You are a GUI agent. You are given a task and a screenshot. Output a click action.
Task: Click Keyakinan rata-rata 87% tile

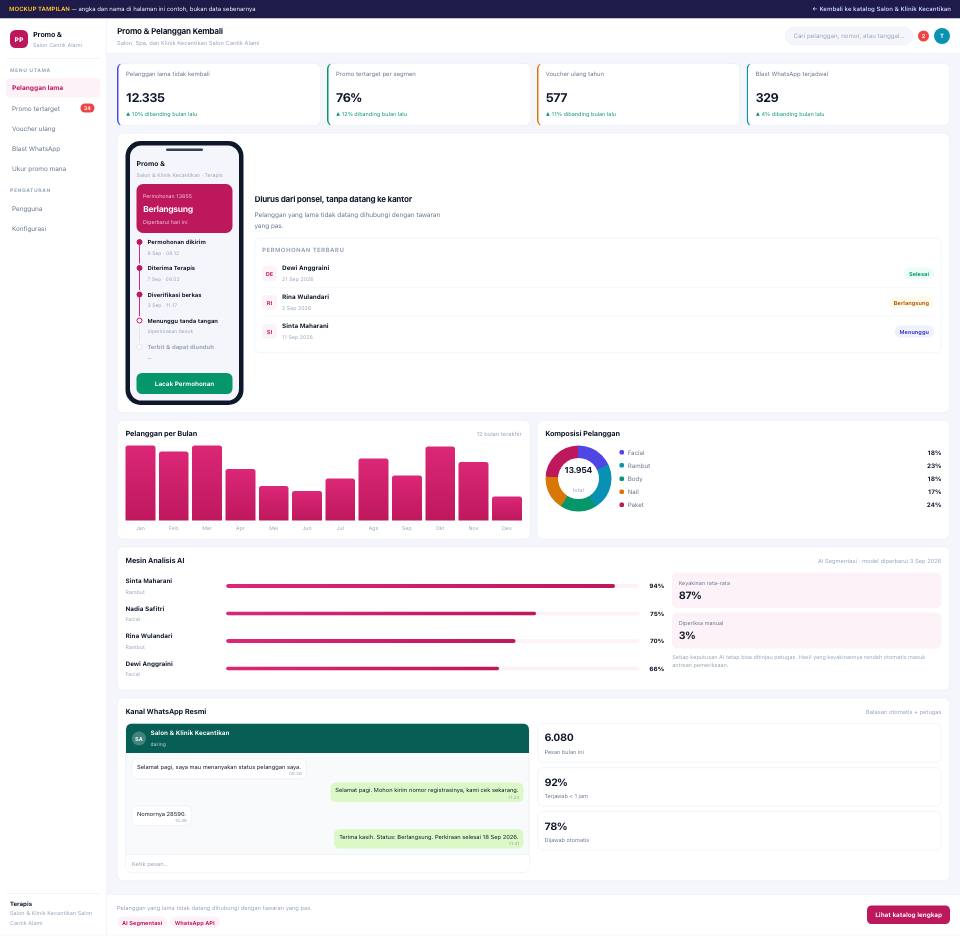(806, 590)
